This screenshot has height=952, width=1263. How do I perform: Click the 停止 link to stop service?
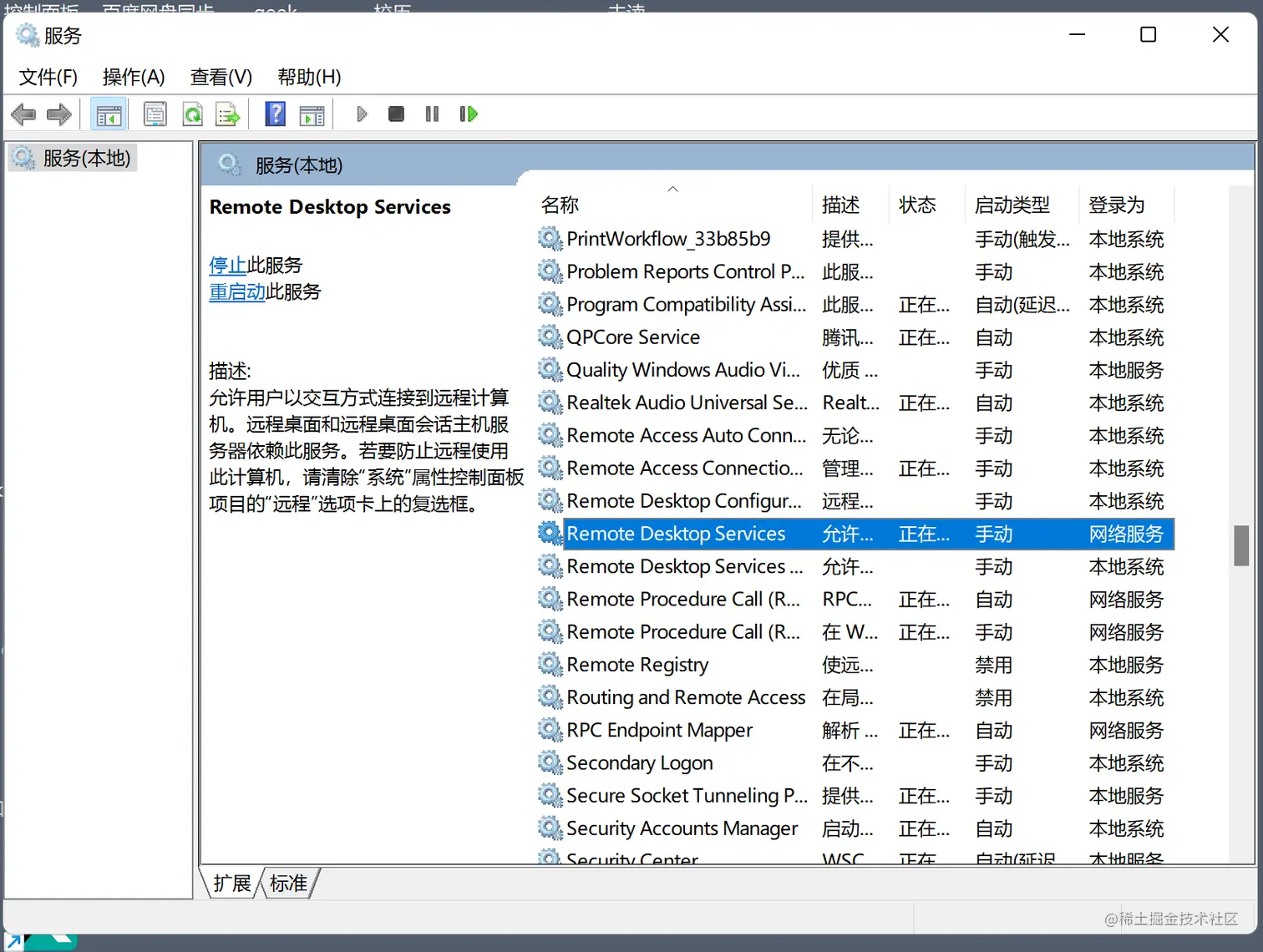pos(227,266)
